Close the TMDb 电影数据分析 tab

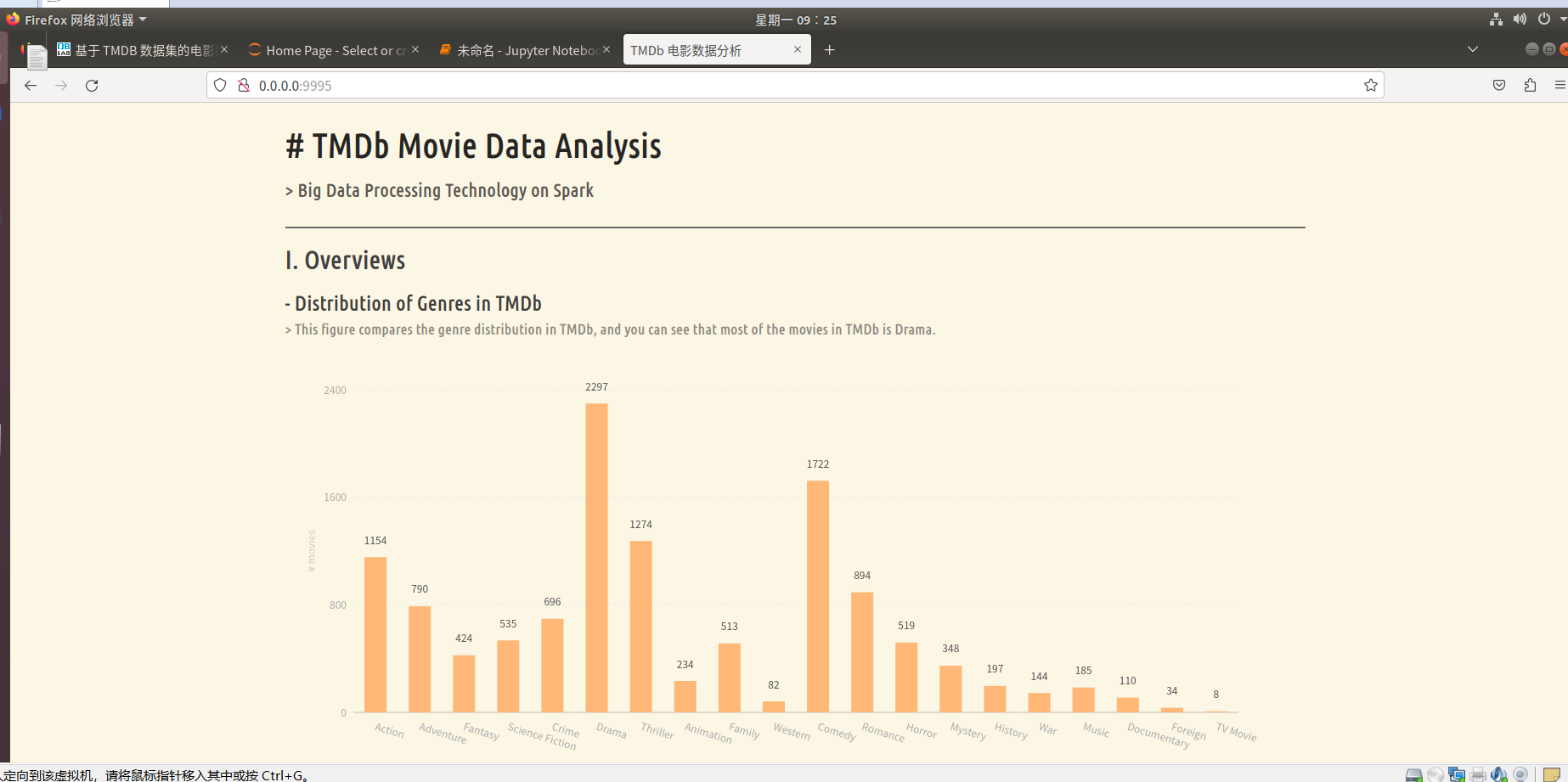[798, 49]
